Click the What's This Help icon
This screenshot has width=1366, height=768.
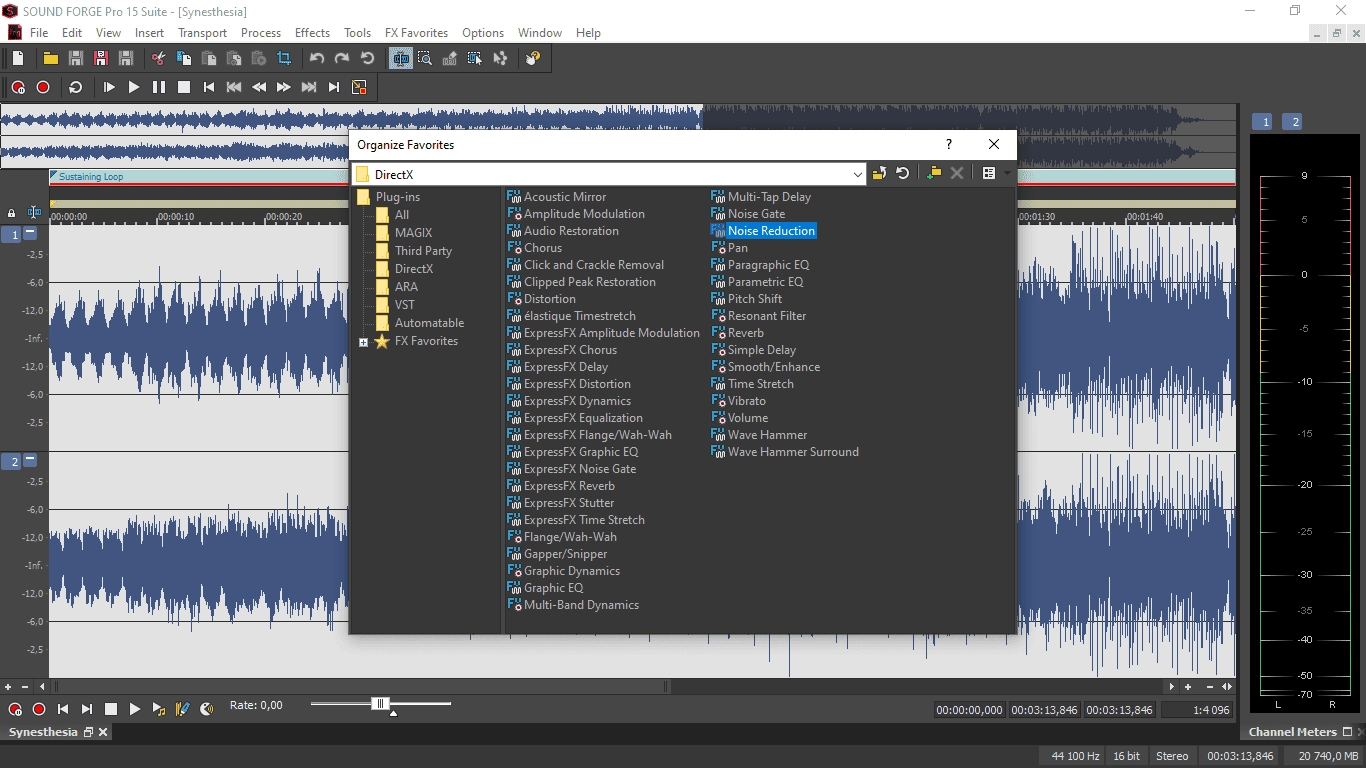(x=533, y=59)
